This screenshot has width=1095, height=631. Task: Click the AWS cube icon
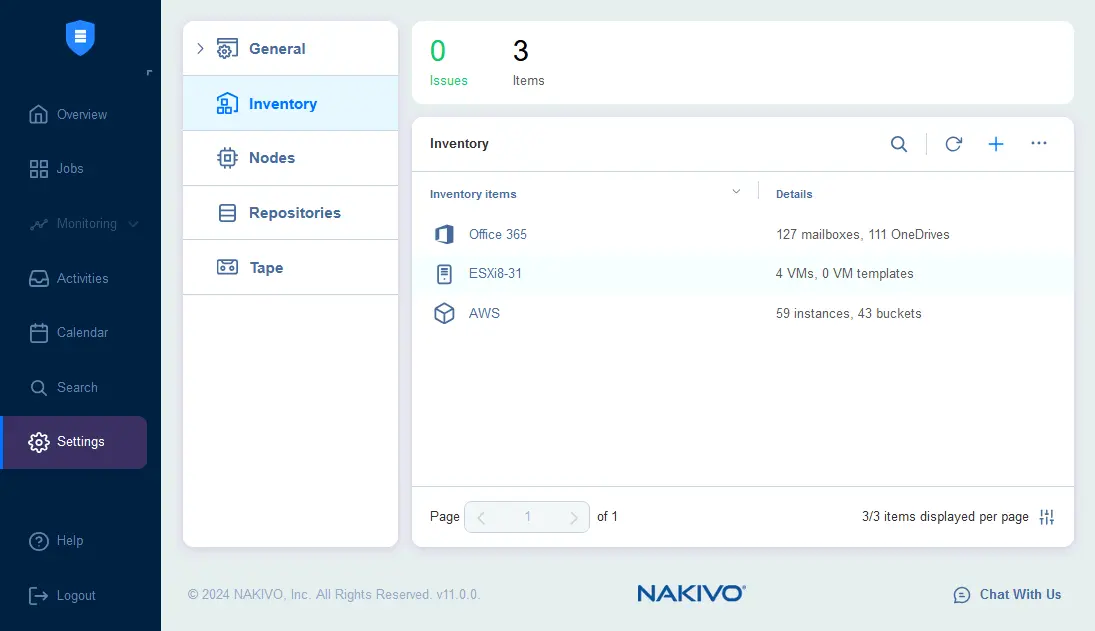click(444, 313)
